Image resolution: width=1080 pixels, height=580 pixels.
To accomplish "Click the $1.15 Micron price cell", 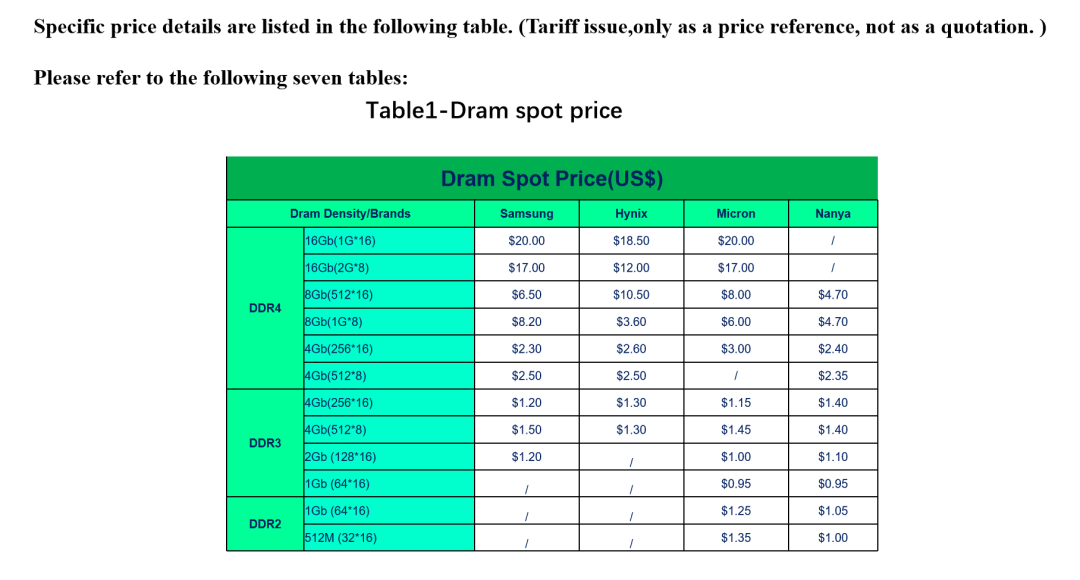I will pos(736,402).
